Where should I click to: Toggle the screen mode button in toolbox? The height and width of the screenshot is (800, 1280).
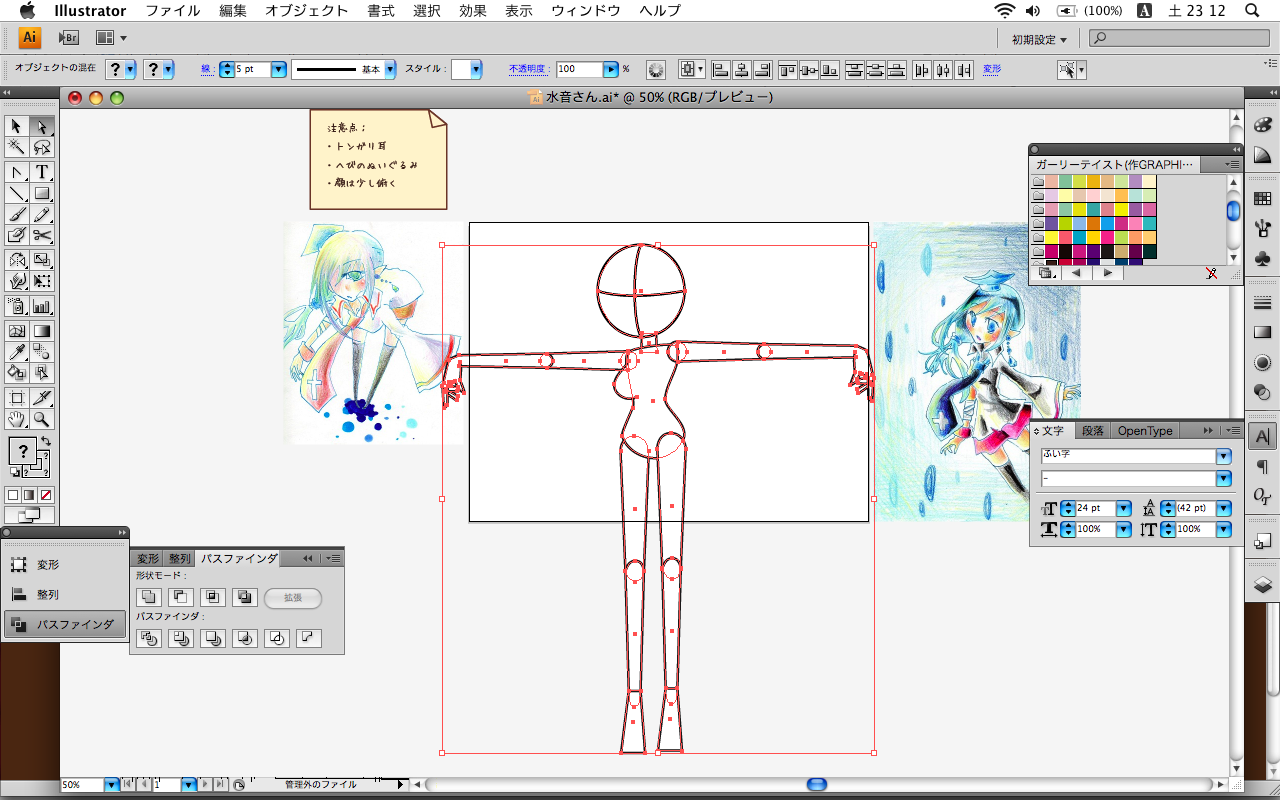(29, 515)
